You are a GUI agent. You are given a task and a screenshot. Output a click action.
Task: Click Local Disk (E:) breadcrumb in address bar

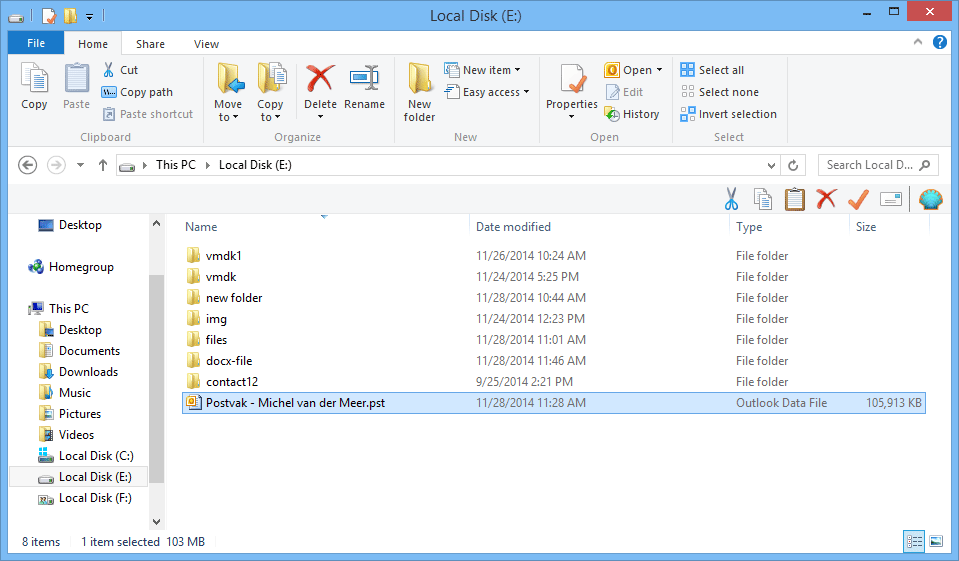(255, 165)
